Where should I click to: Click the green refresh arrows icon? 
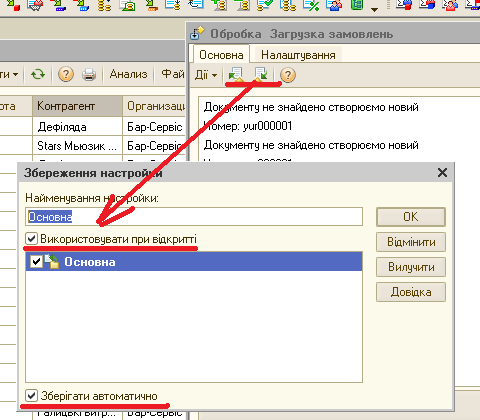point(38,74)
